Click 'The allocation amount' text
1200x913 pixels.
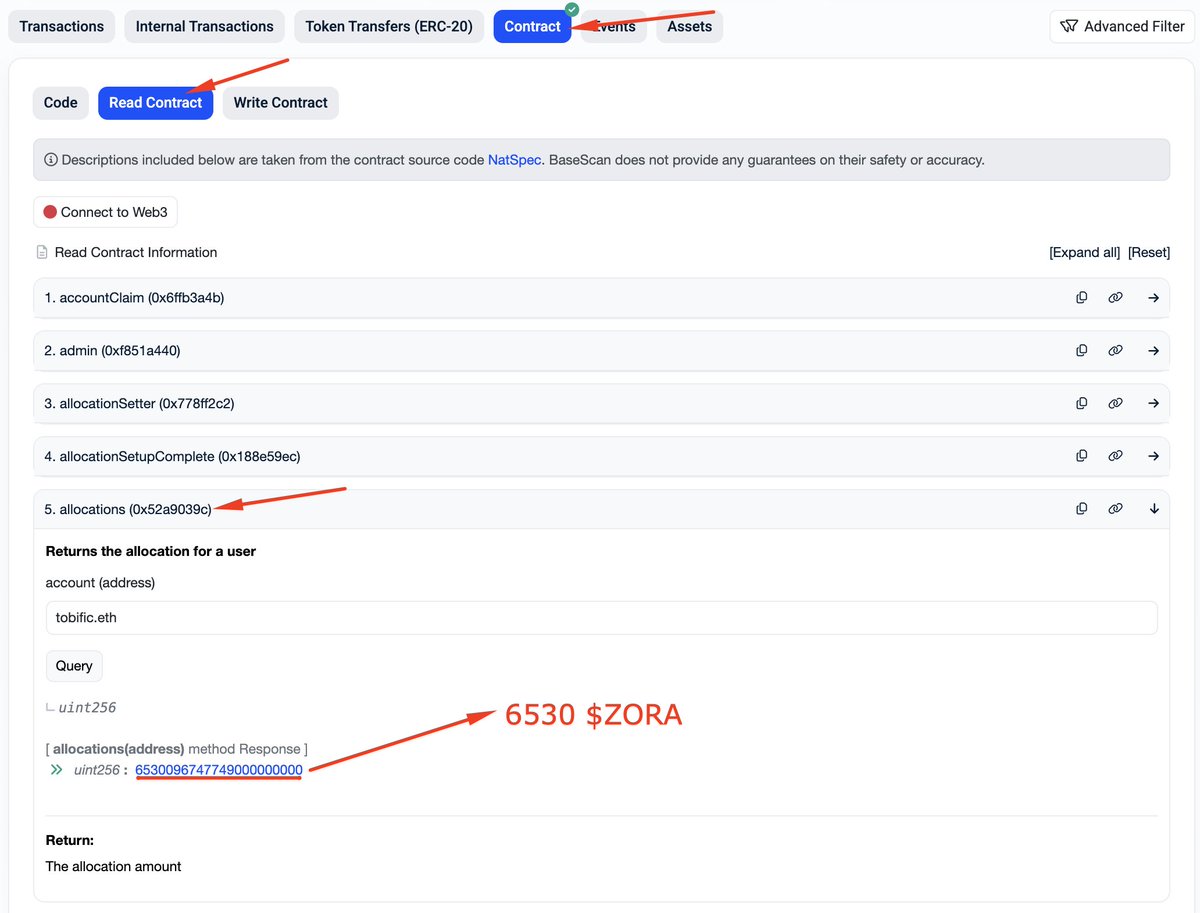coord(114,867)
